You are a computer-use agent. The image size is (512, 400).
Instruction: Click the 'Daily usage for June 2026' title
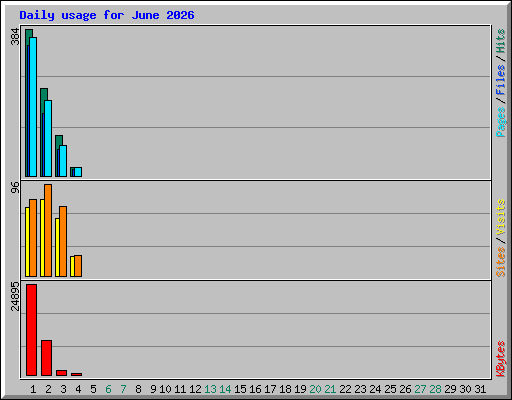107,15
